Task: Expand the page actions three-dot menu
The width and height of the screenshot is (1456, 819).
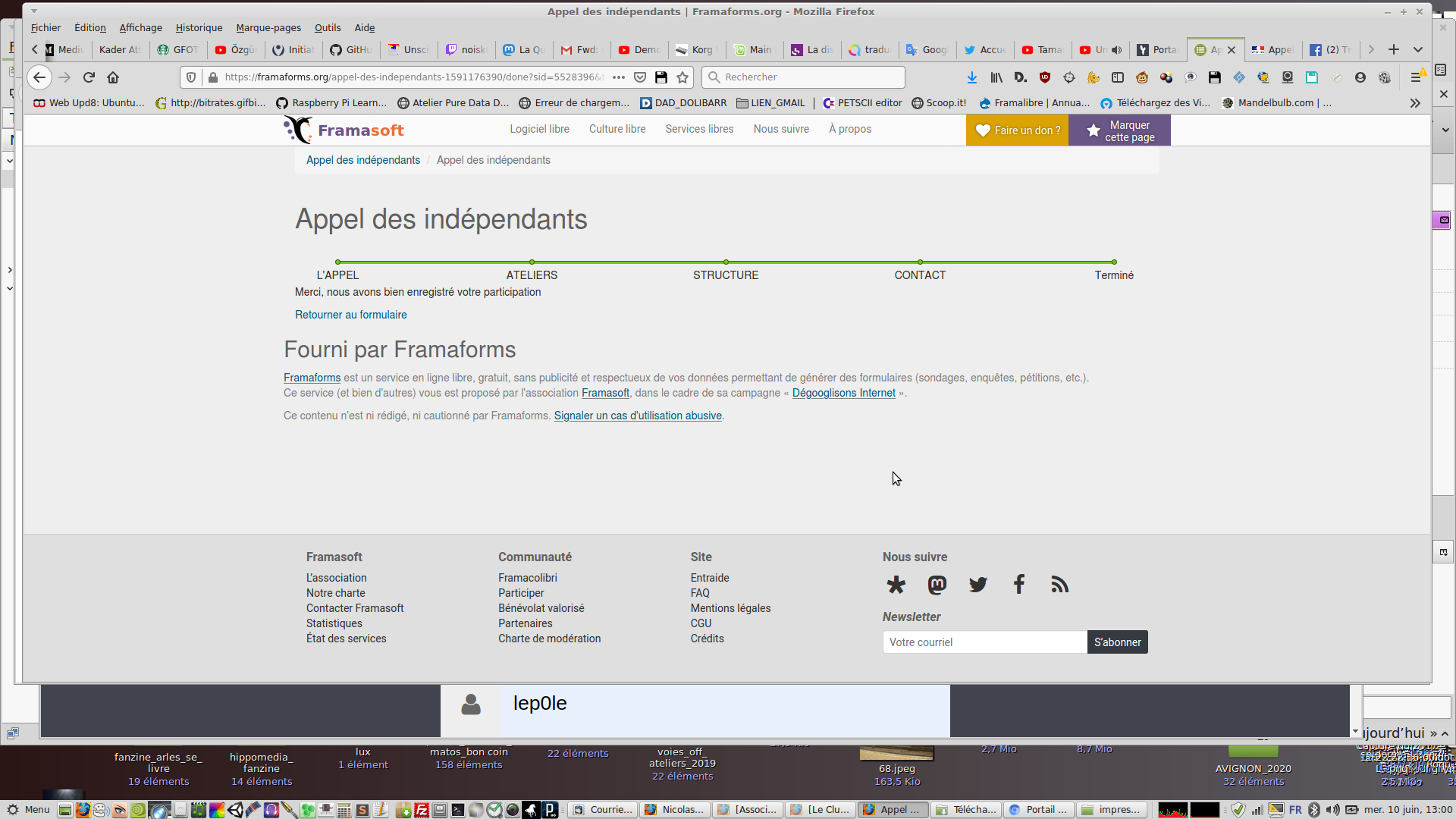Action: pyautogui.click(x=619, y=77)
